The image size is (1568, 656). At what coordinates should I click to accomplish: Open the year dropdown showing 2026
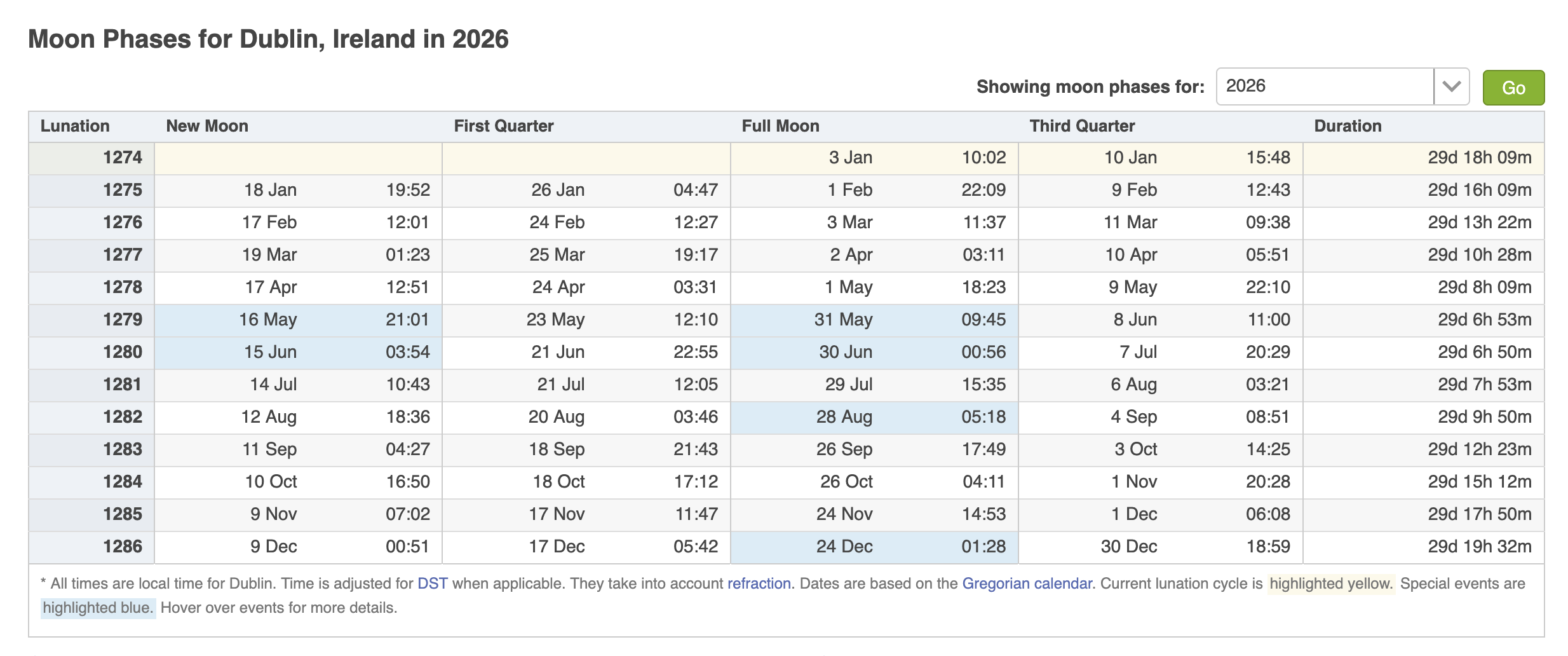click(x=1324, y=86)
